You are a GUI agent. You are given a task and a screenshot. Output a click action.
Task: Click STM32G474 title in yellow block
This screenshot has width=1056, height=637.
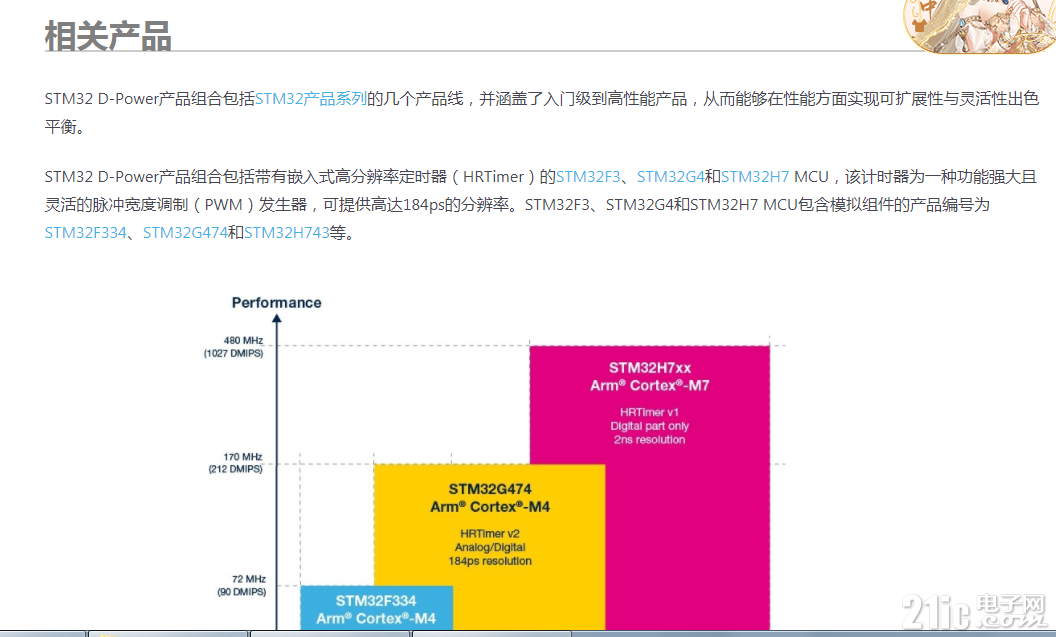tap(490, 490)
